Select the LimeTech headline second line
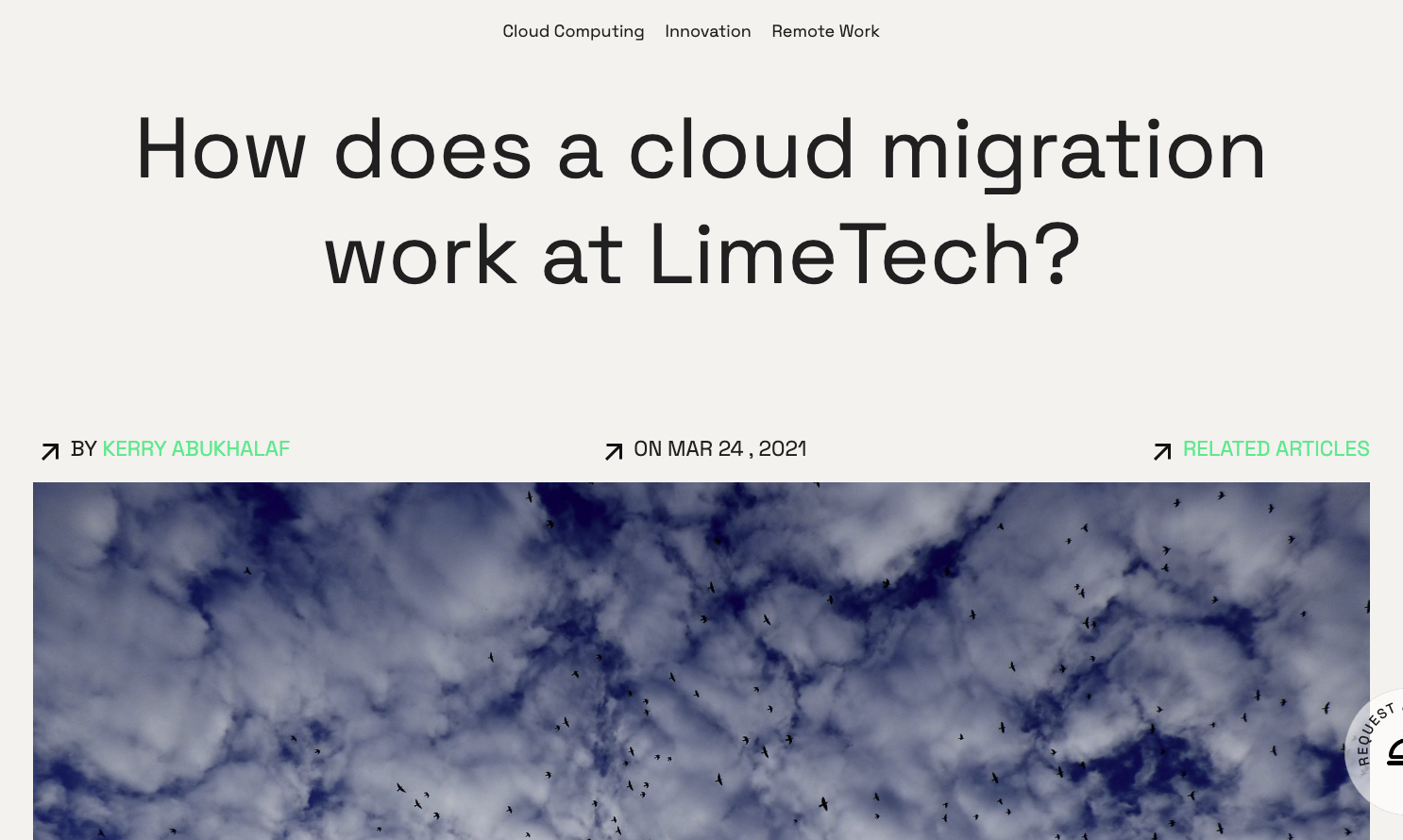This screenshot has width=1403, height=840. click(x=701, y=252)
